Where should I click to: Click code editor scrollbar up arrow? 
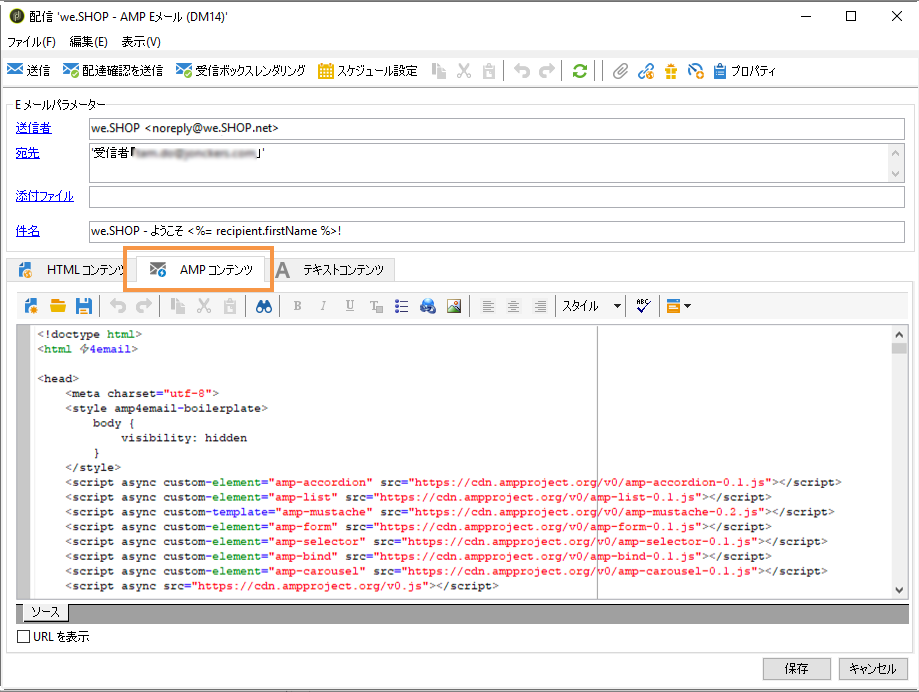pos(899,335)
